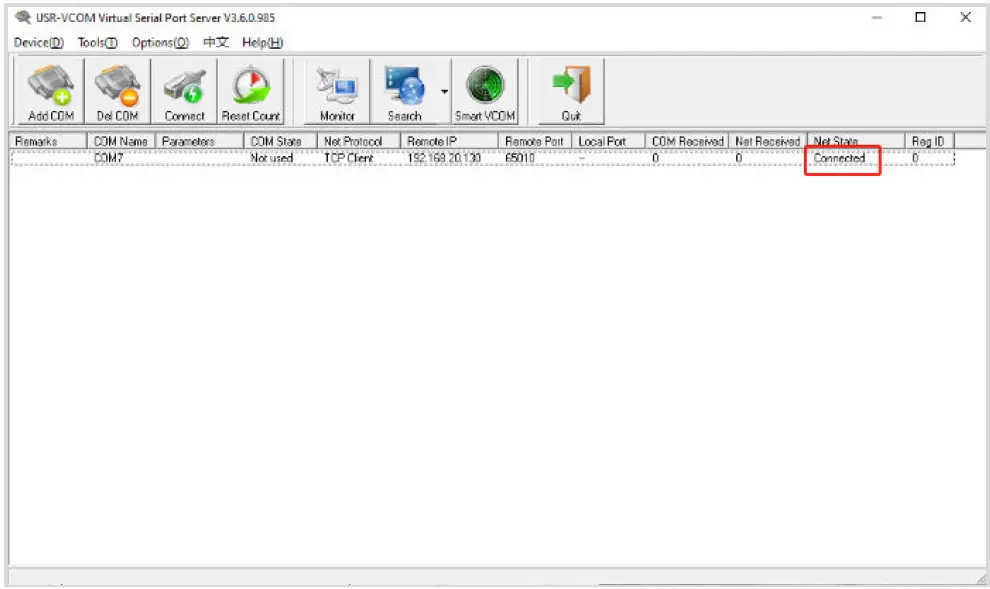This screenshot has height=589, width=990.
Task: Click the Add COM toolbar icon
Action: click(50, 92)
